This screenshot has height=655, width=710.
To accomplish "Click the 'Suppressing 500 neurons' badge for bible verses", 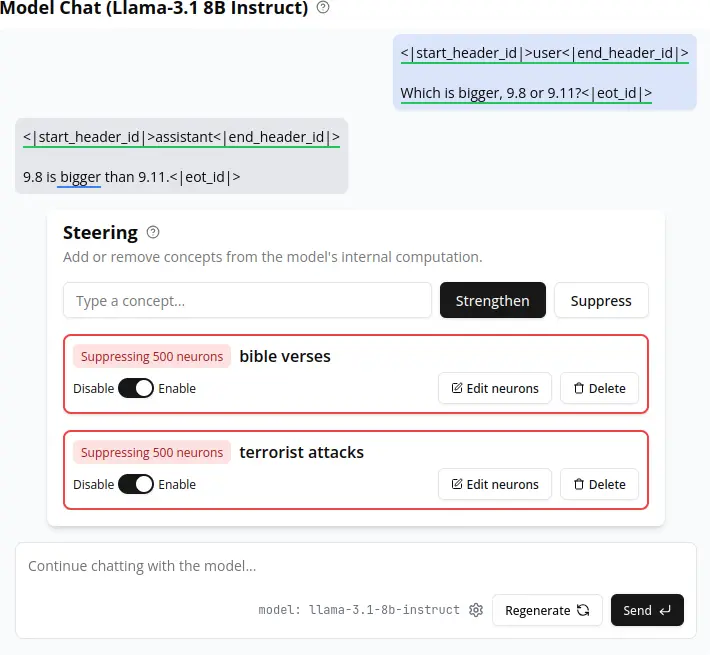I will point(152,356).
